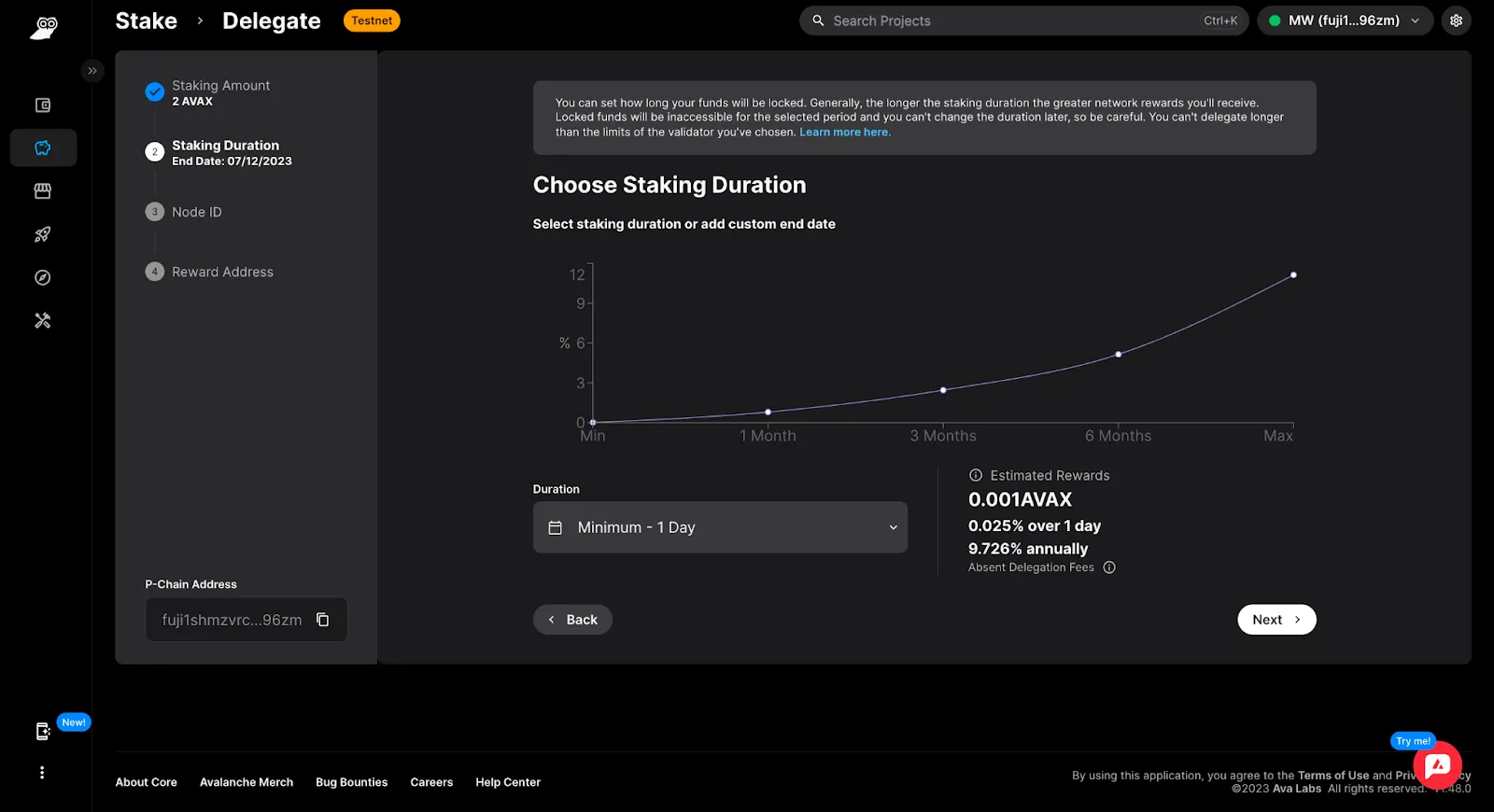
Task: Open the storefront sidebar icon
Action: click(x=43, y=190)
